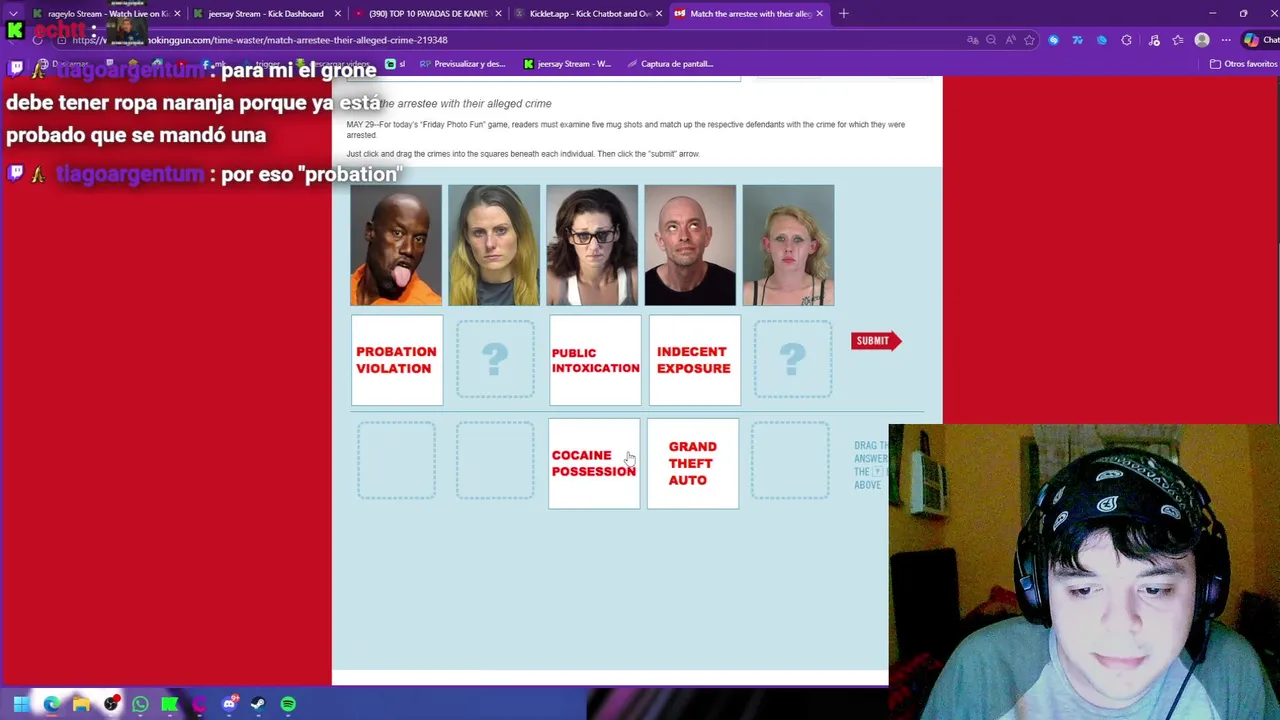Viewport: 1280px width, 720px height.
Task: Open Microsoft Edge from the taskbar
Action: coord(51,704)
